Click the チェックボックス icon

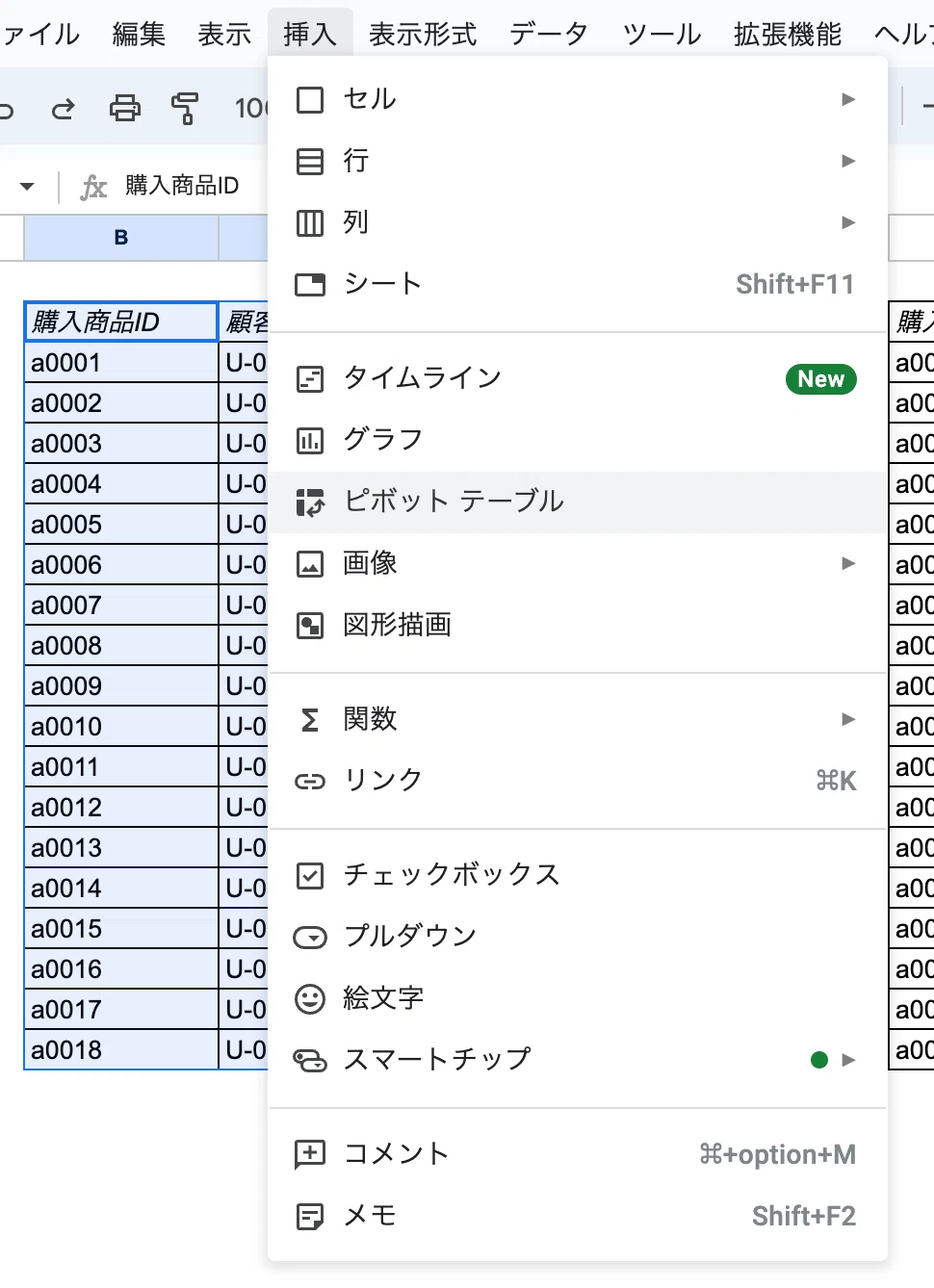coord(310,875)
